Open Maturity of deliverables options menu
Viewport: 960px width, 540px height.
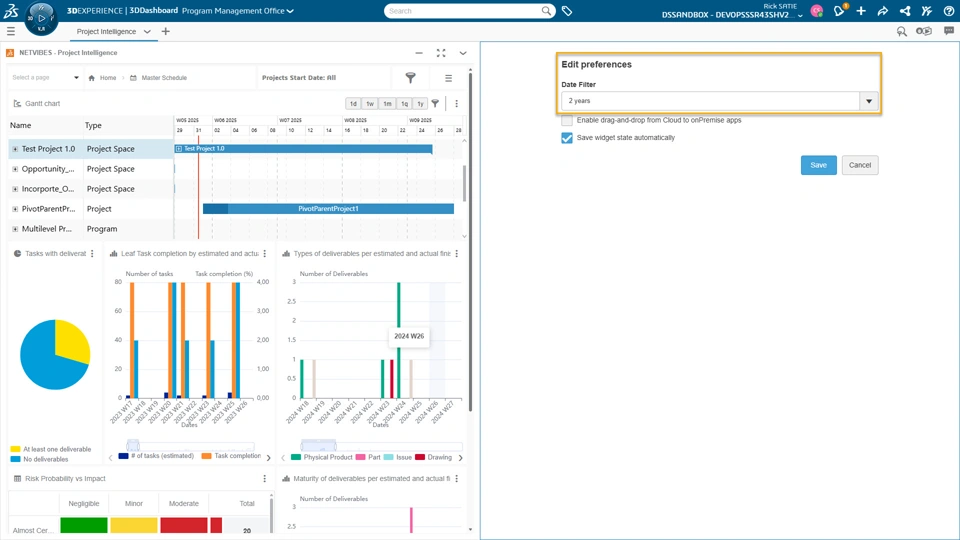[x=457, y=479]
